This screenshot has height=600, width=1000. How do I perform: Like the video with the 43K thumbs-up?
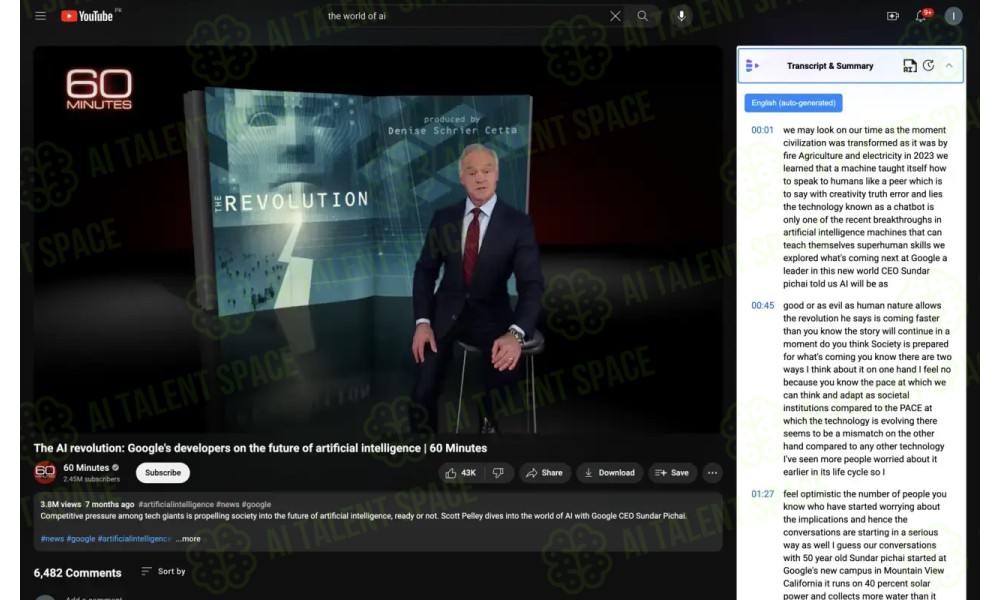click(460, 472)
